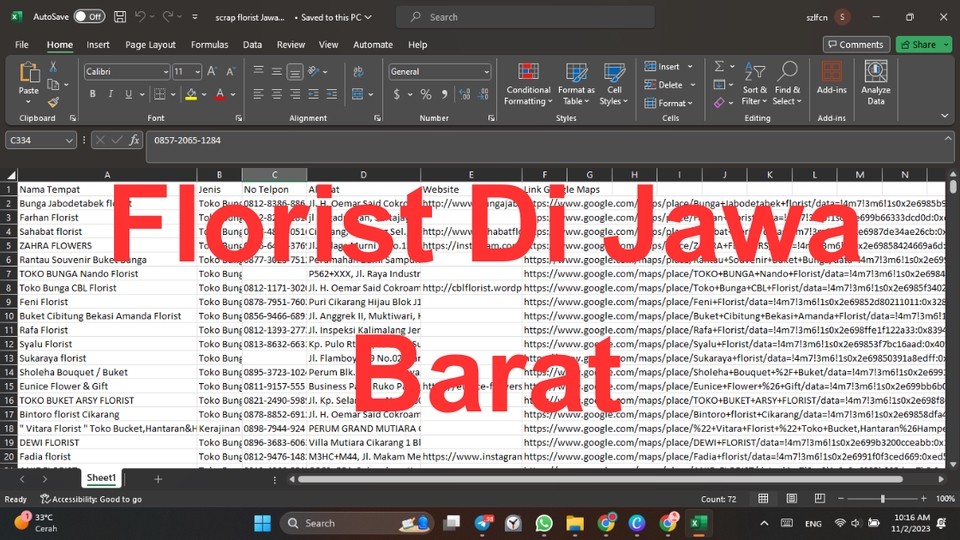Click the Undo arrow icon
This screenshot has width=960, height=540.
click(140, 17)
